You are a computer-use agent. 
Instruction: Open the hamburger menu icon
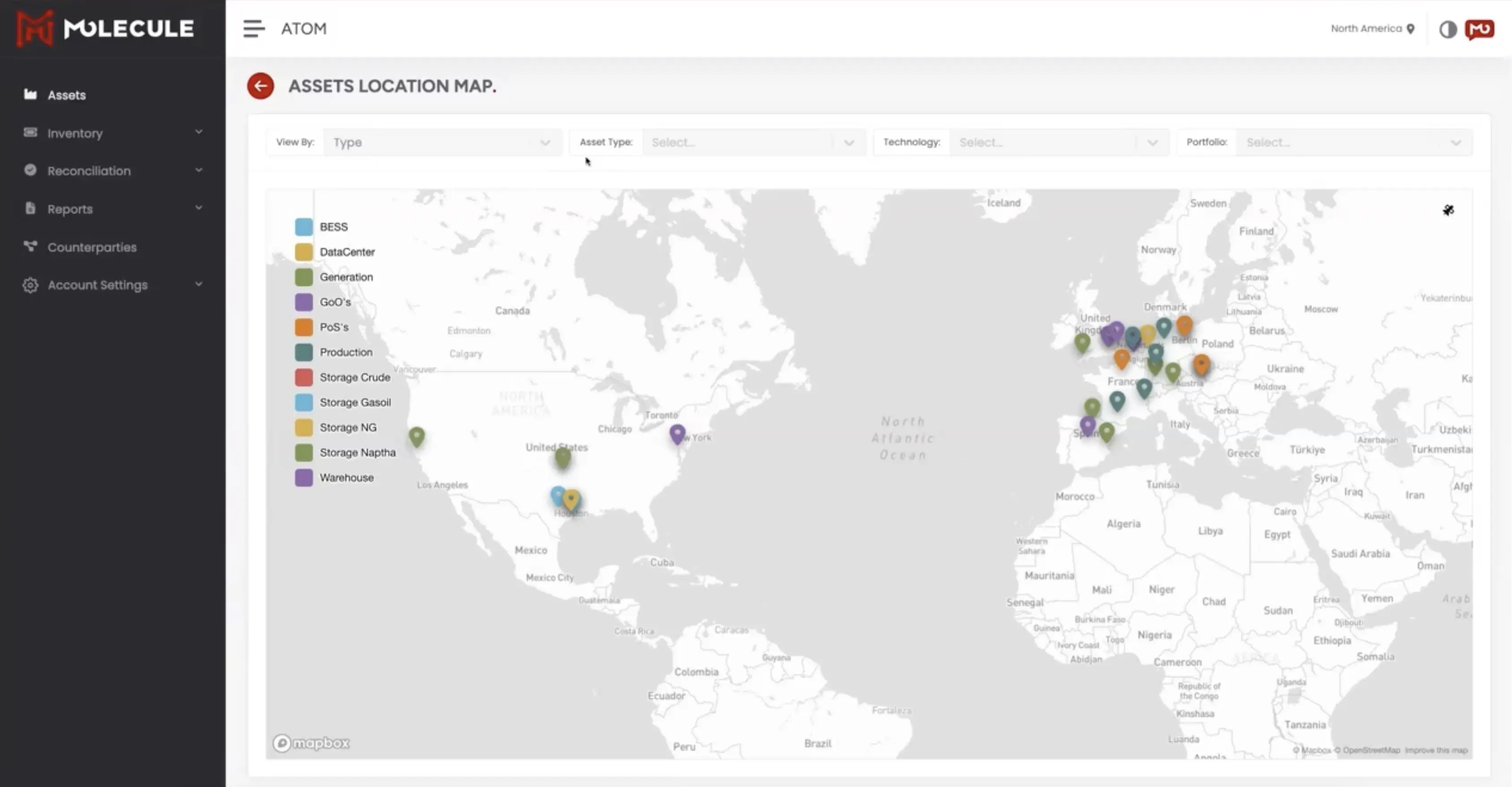point(253,28)
